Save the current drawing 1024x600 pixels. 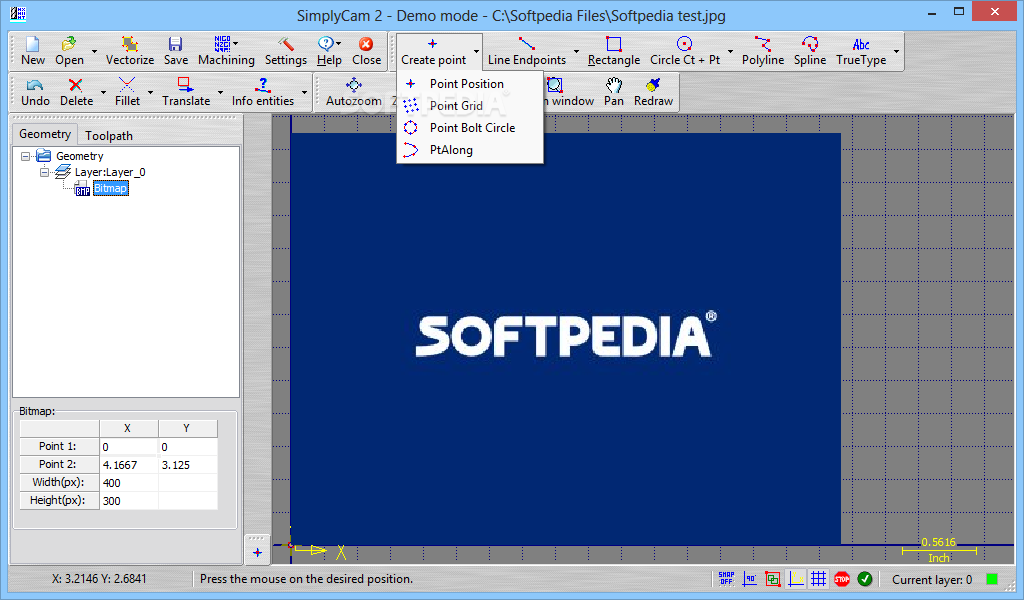coord(176,51)
